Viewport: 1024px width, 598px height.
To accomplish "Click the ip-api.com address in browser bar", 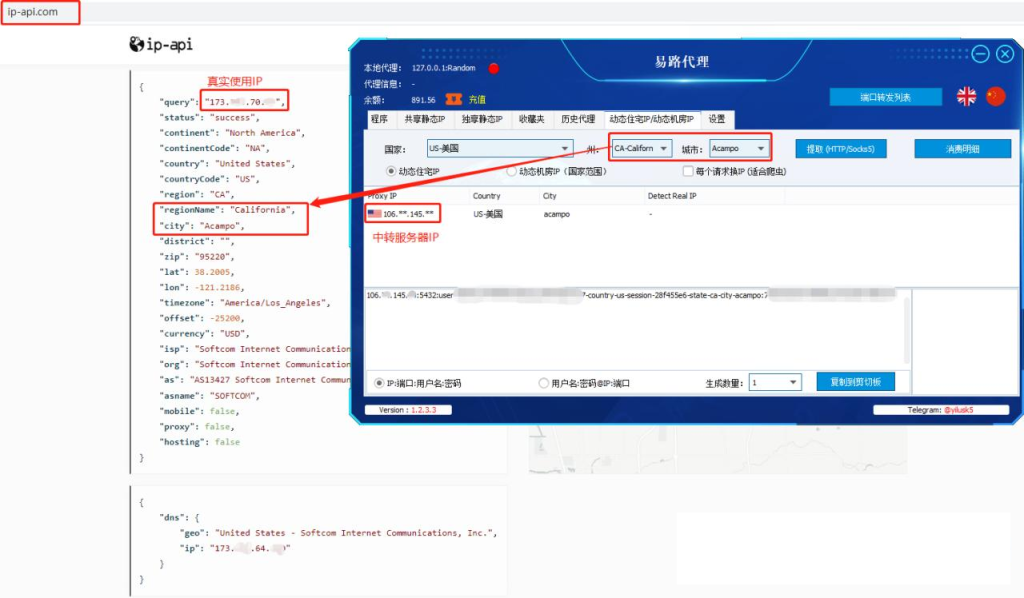I will click(33, 12).
